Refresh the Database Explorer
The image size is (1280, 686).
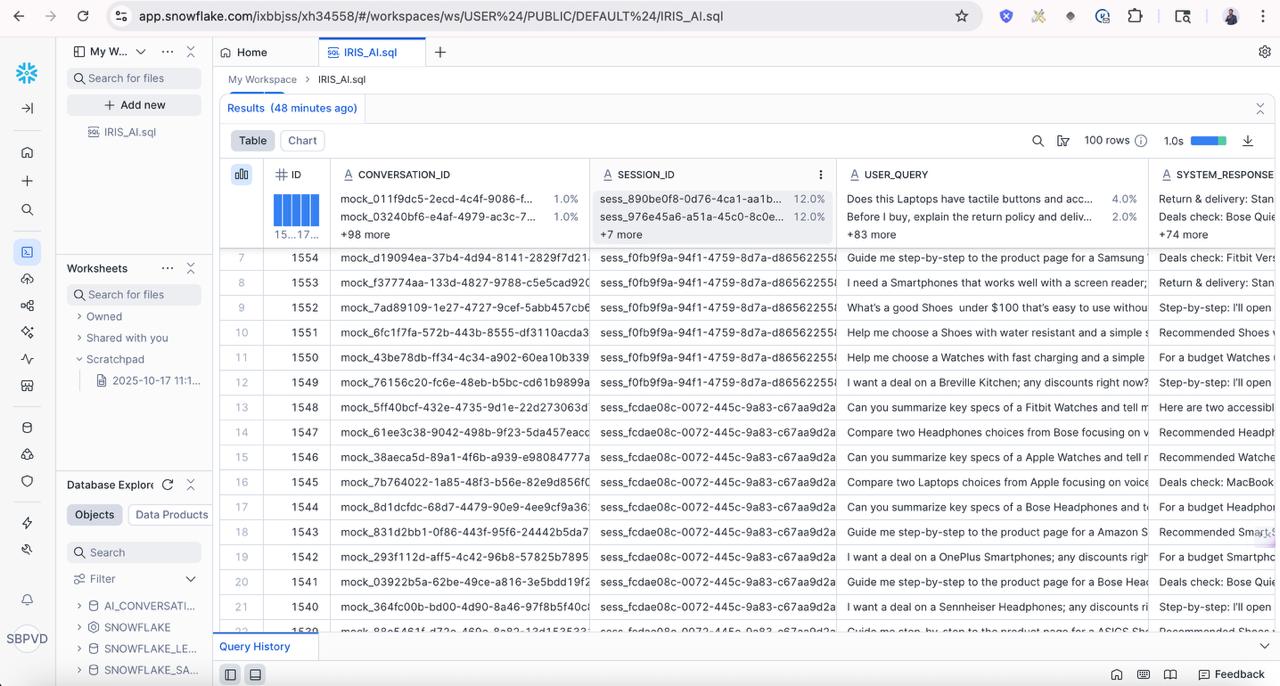click(168, 484)
